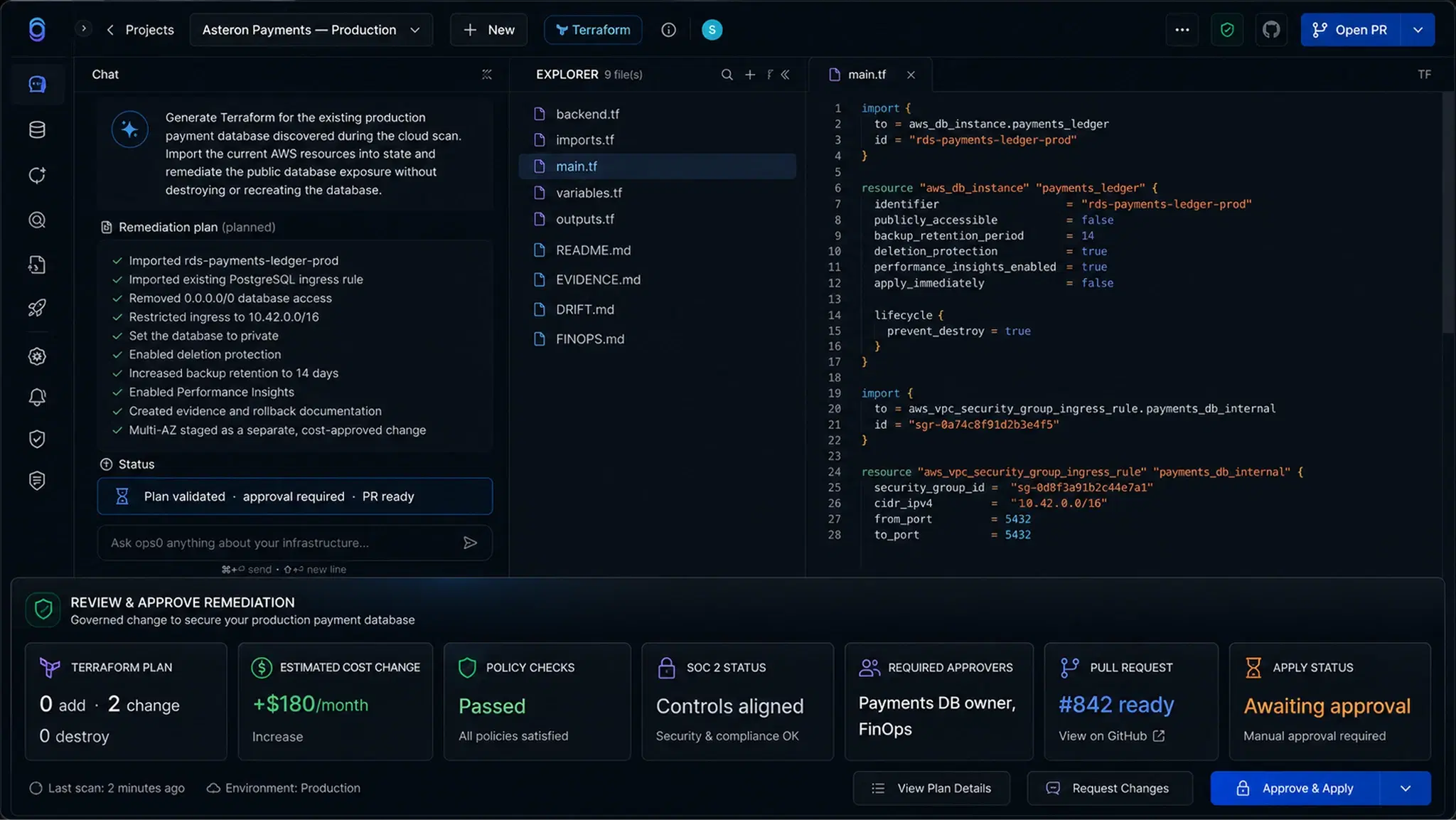Click the ops0 logo icon
Image resolution: width=1456 pixels, height=820 pixels.
[37, 30]
